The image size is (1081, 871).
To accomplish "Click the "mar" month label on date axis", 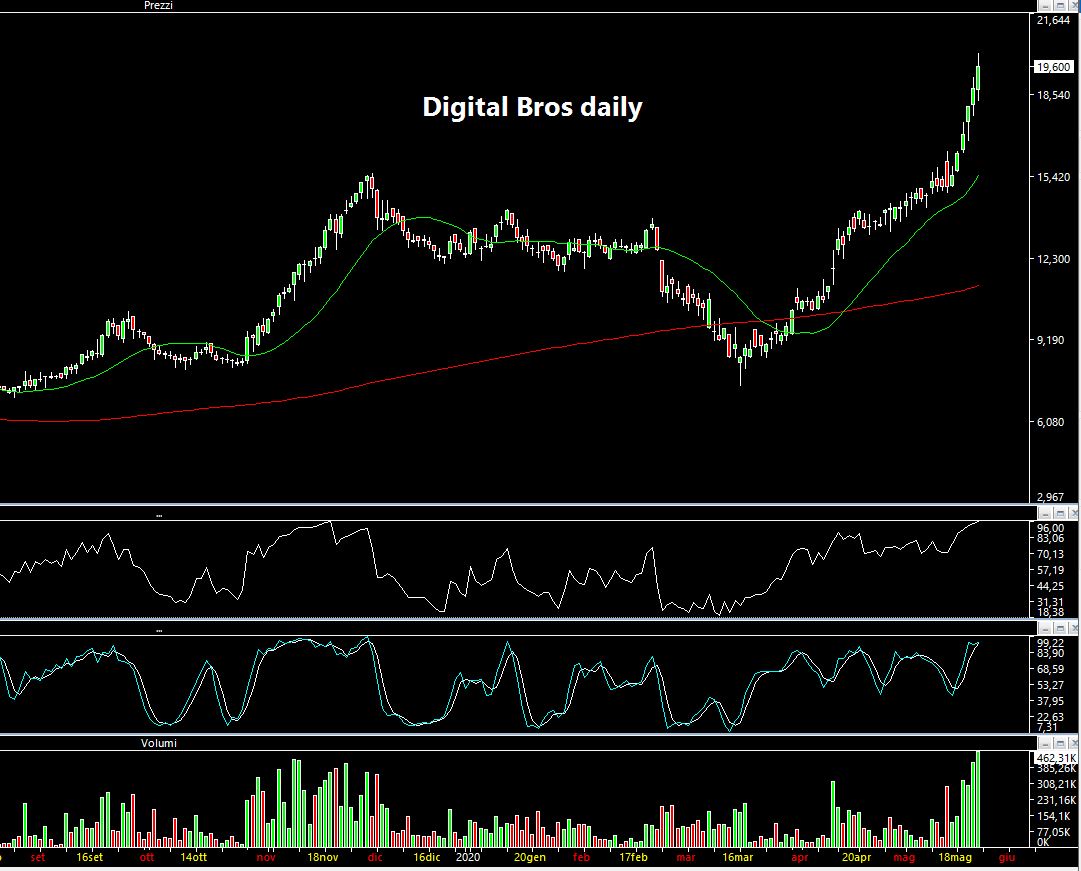I will [x=686, y=857].
